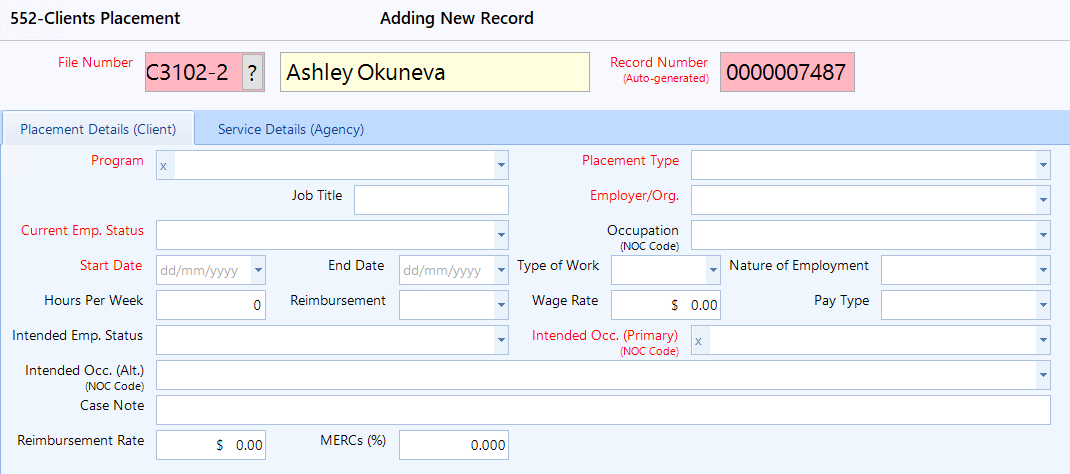Click the Case Note input field

(603, 410)
